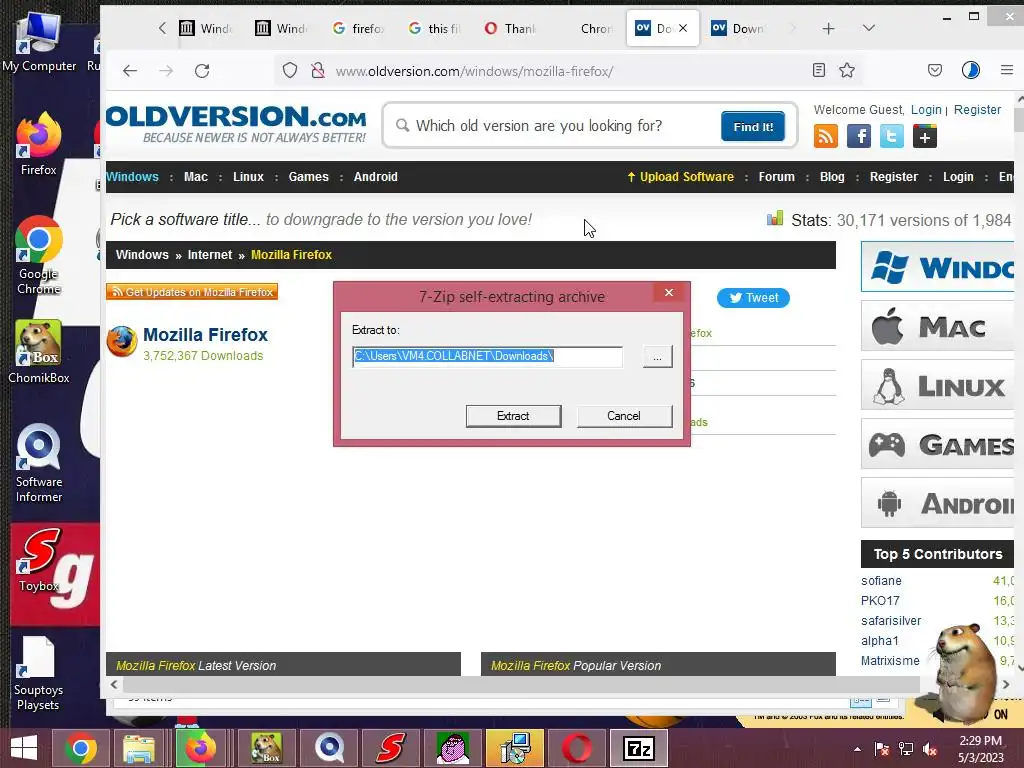Open the Facebook icon in header
1024x768 pixels.
click(859, 136)
